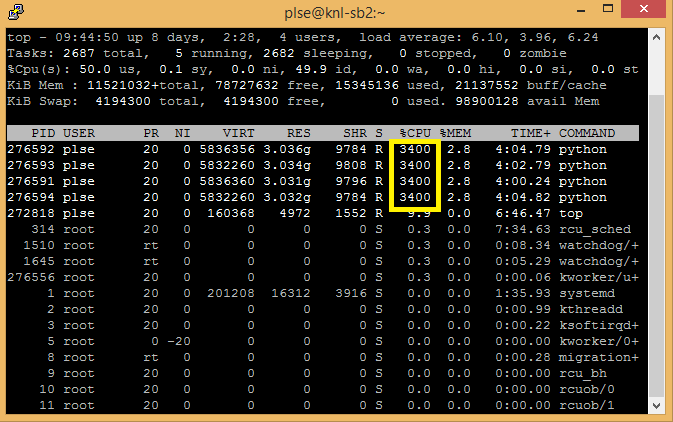Click the ksoftirqd+ command name
The width and height of the screenshot is (673, 422).
(x=599, y=325)
